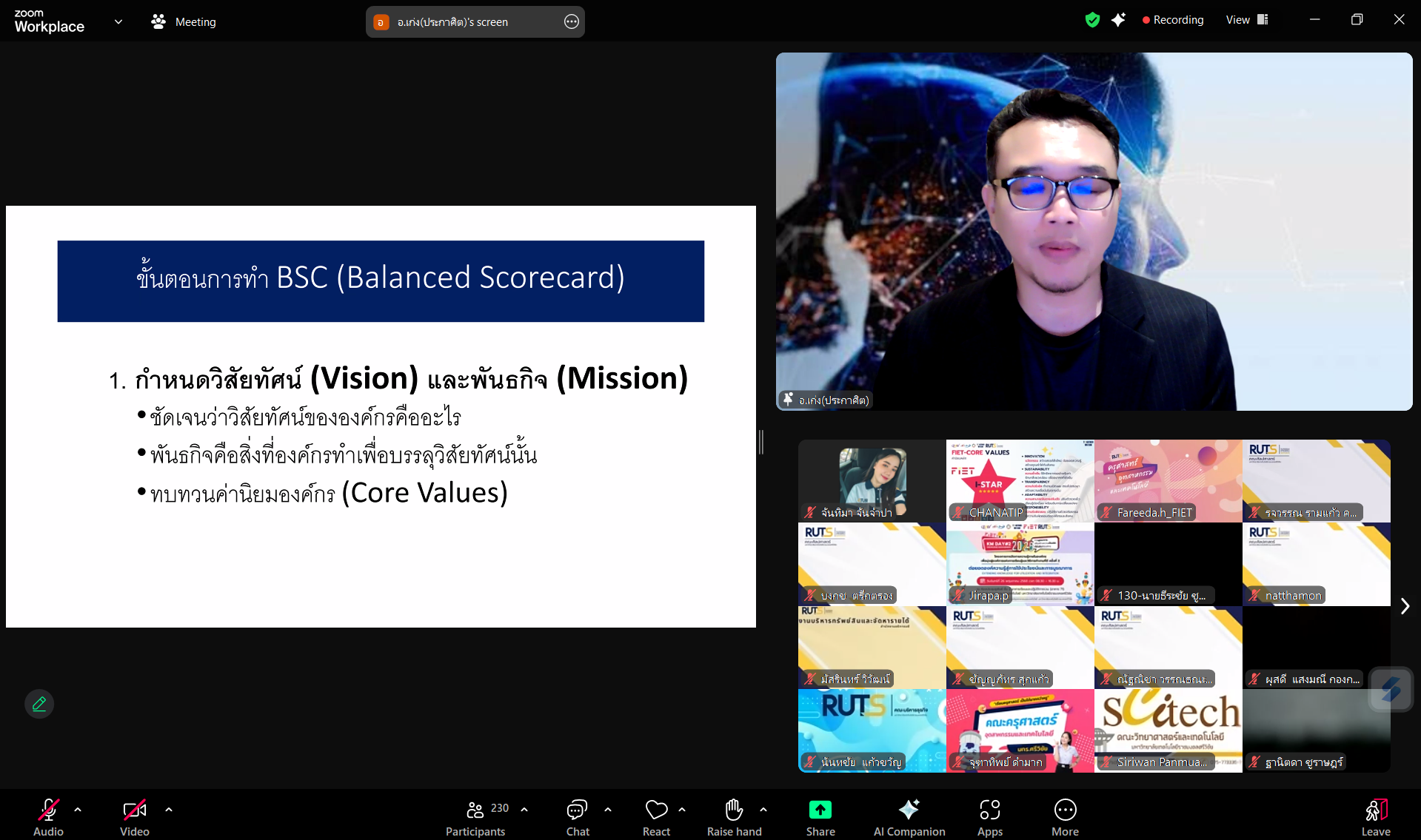1421x840 pixels.
Task: Select the Jirapa.p participant thumbnail
Action: 1020,565
